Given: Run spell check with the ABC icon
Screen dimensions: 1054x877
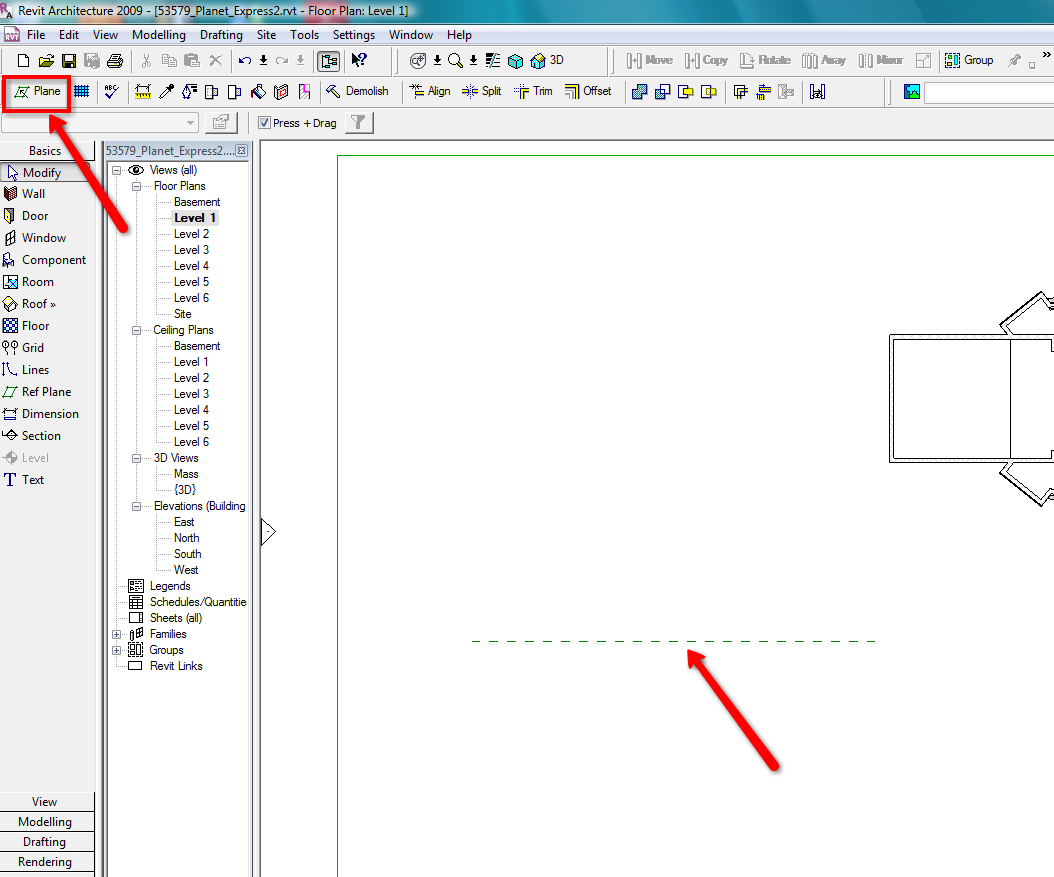Looking at the screenshot, I should (x=112, y=91).
